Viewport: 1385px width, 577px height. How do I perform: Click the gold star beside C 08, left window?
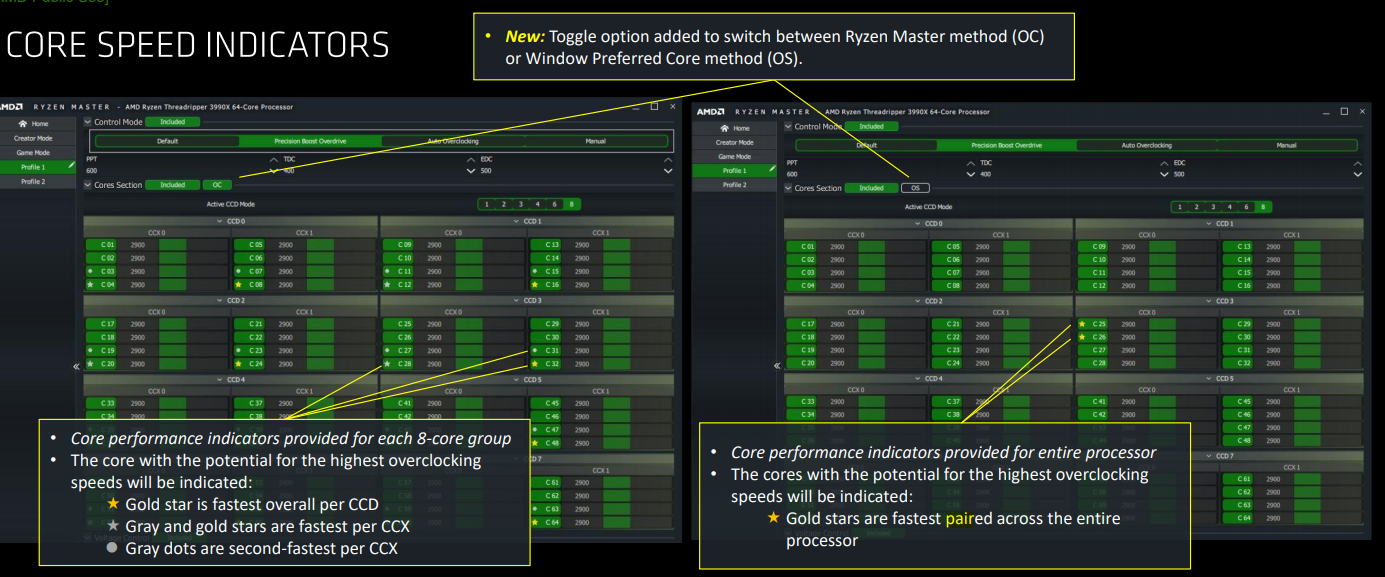(238, 284)
